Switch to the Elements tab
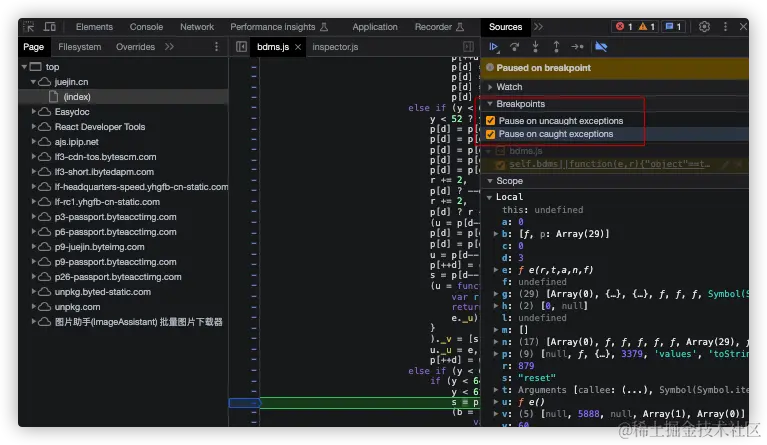This screenshot has height=445, width=767. tap(94, 27)
